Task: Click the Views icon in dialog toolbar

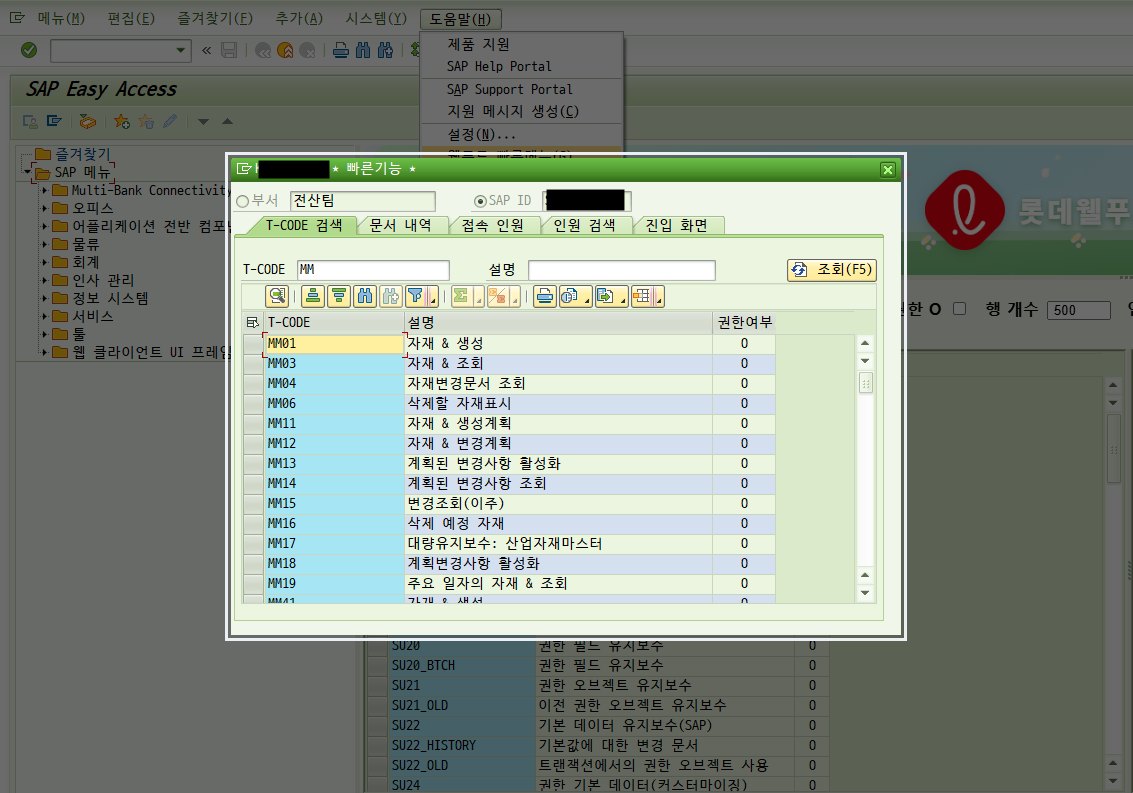Action: coord(570,296)
